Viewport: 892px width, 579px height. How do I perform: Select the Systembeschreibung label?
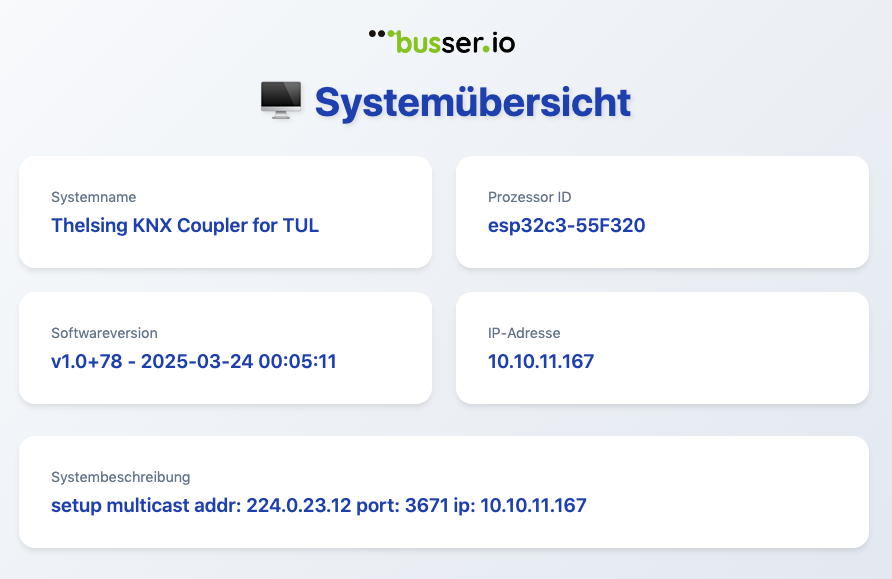[x=121, y=477]
